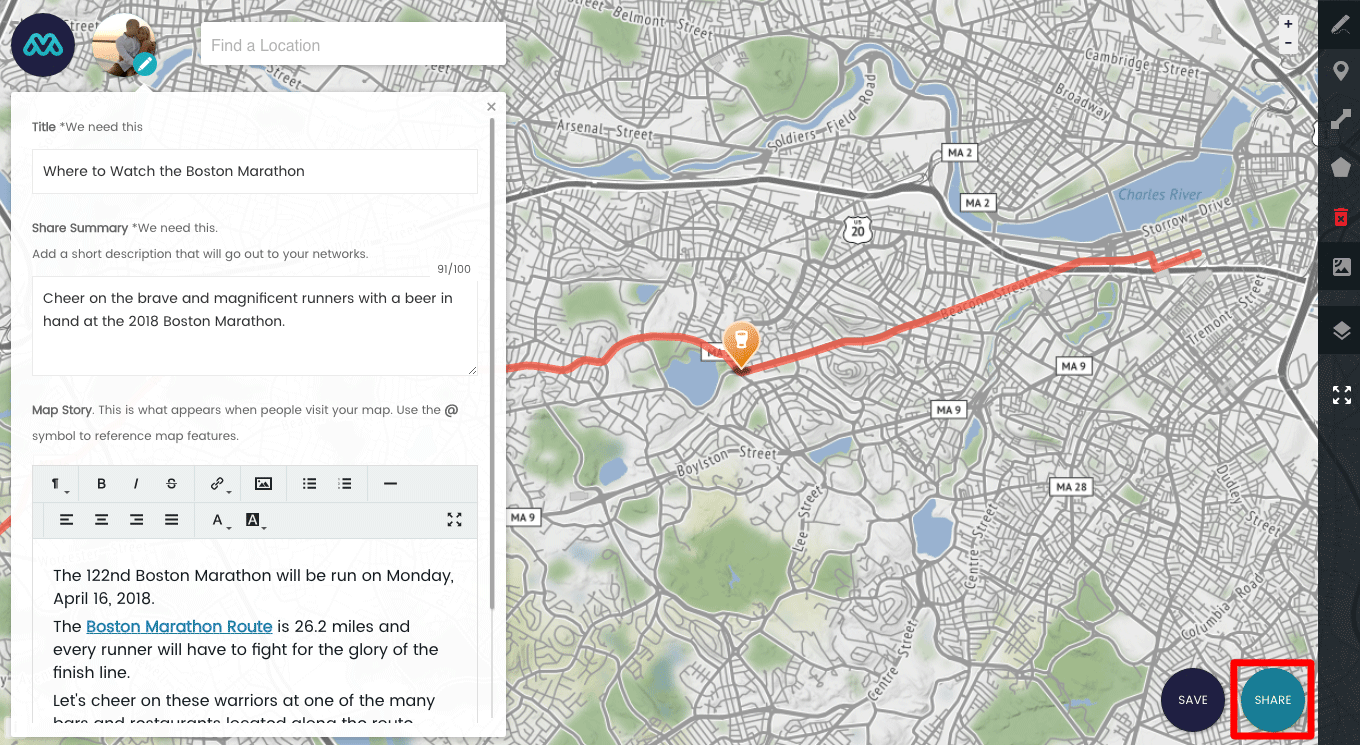The height and width of the screenshot is (745, 1360).
Task: Align text right
Action: (x=136, y=520)
